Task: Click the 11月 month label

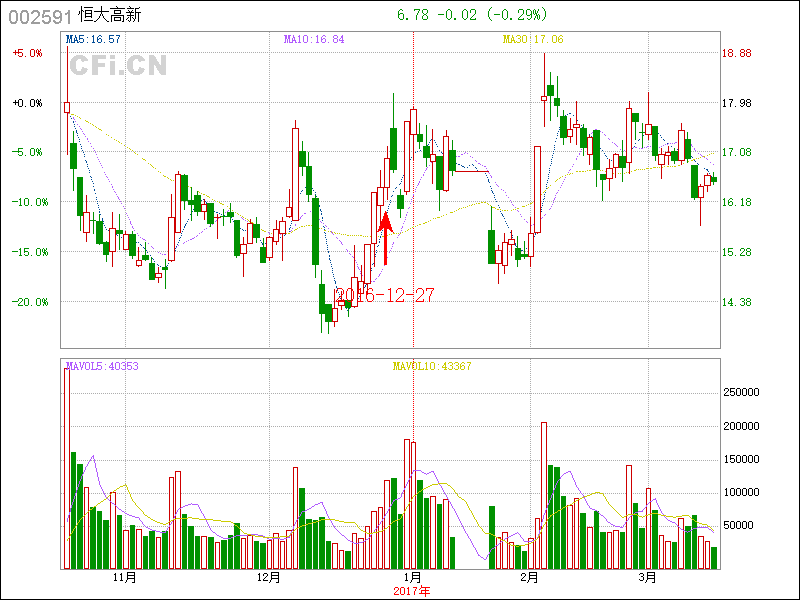Action: pos(125,578)
